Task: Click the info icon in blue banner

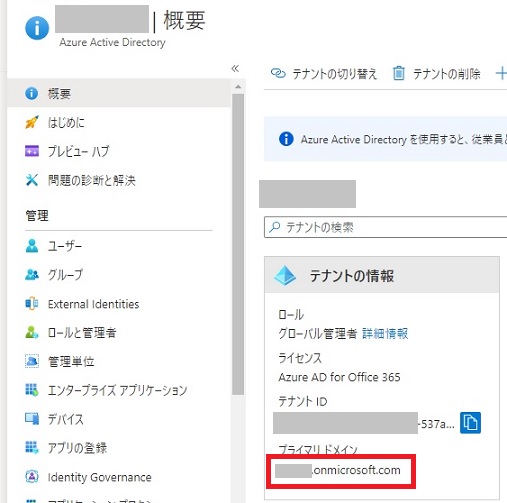Action: (286, 139)
